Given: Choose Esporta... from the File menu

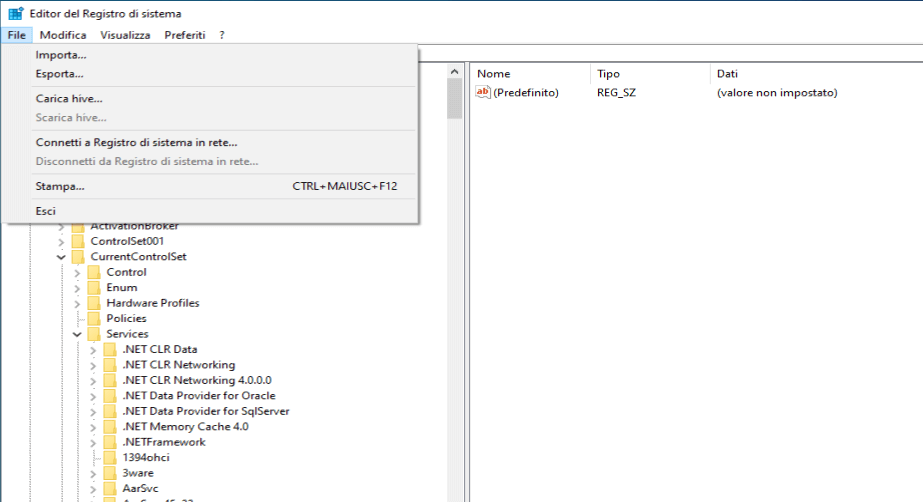Looking at the screenshot, I should pos(60,73).
